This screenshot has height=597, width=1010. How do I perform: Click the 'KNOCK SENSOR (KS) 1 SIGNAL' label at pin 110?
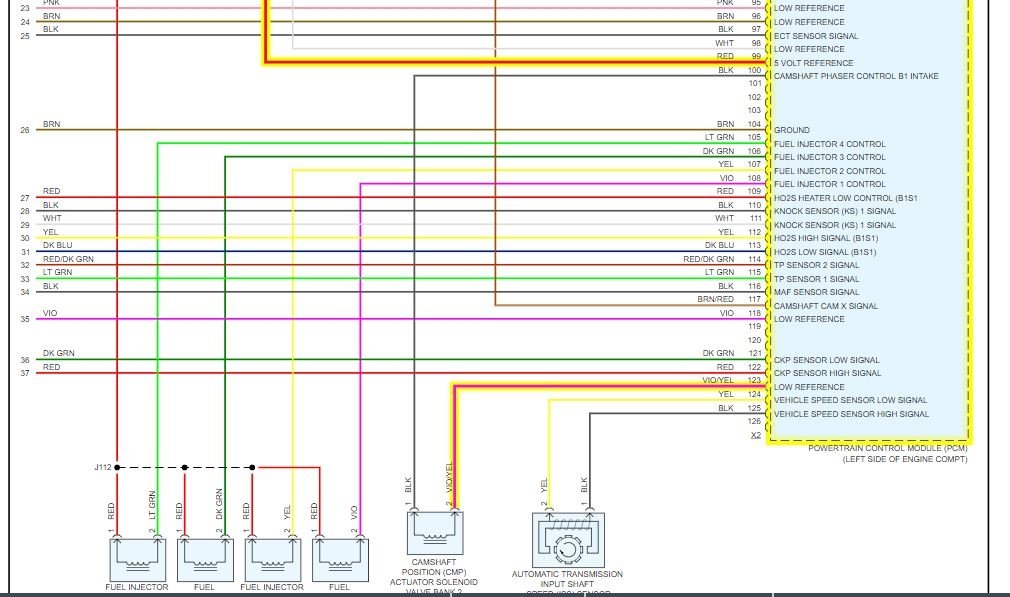[x=835, y=211]
